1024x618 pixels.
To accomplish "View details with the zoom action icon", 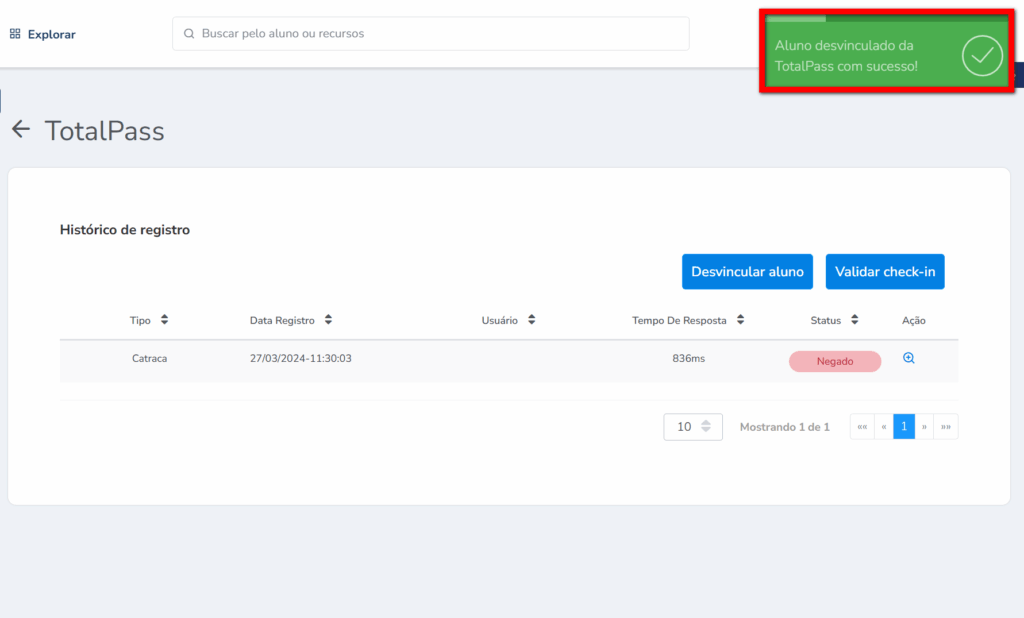I will (x=909, y=358).
